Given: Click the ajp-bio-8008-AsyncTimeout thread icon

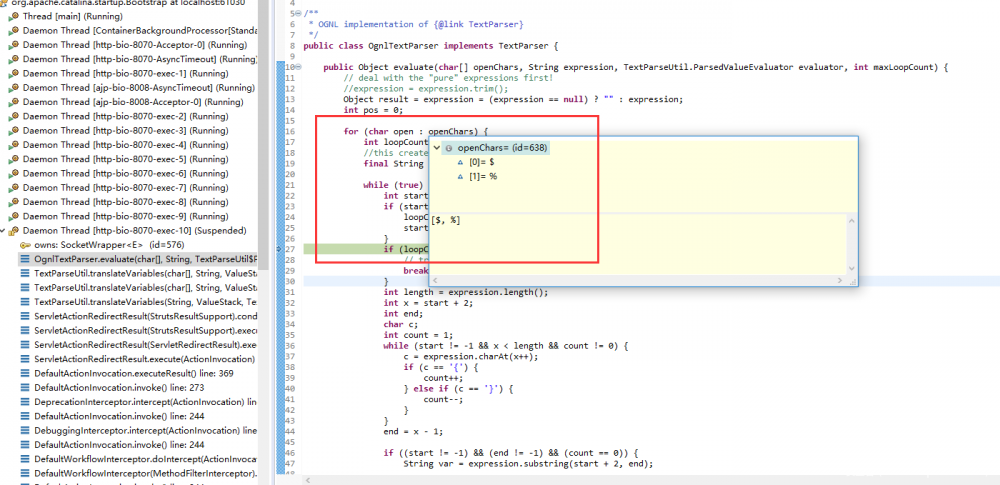Looking at the screenshot, I should [x=14, y=88].
